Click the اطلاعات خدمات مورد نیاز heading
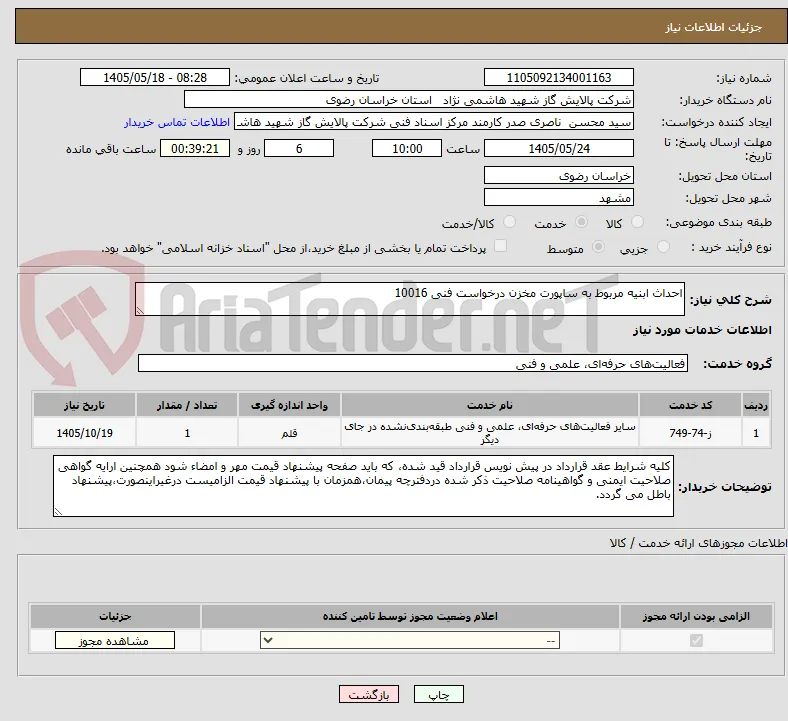This screenshot has height=721, width=788. 702,330
